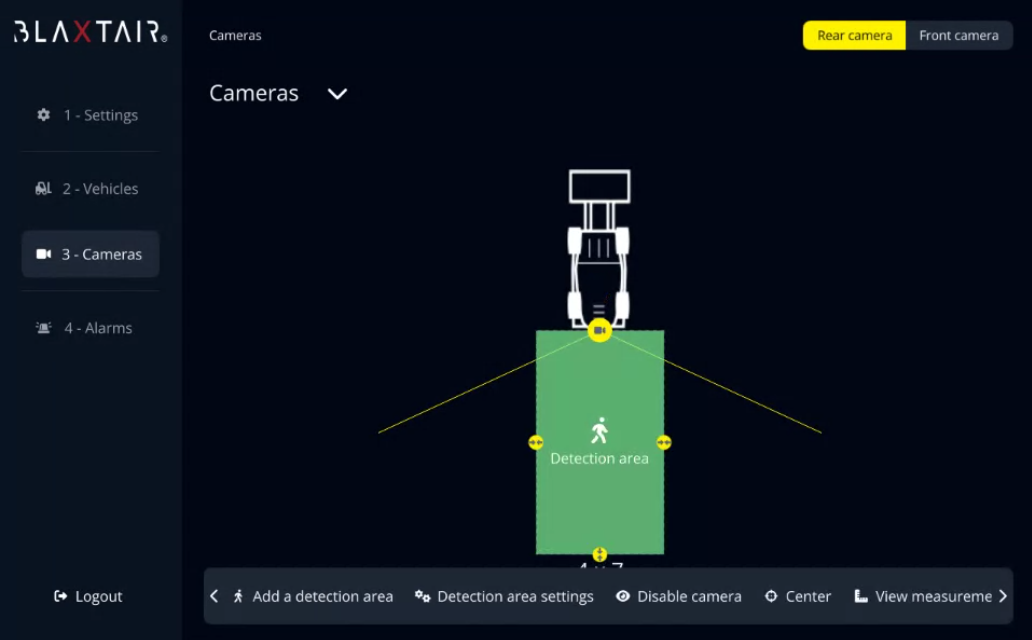Switch to Rear camera view

tap(854, 35)
